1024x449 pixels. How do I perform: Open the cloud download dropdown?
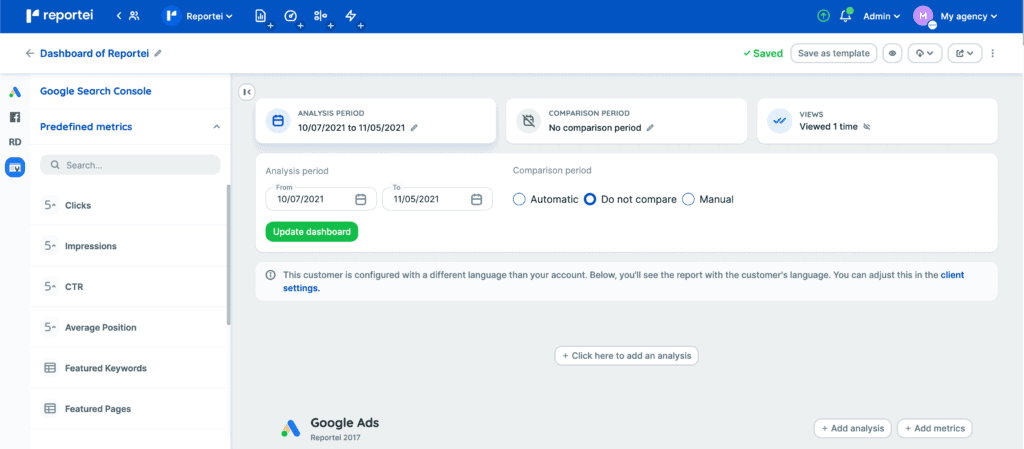[x=925, y=53]
